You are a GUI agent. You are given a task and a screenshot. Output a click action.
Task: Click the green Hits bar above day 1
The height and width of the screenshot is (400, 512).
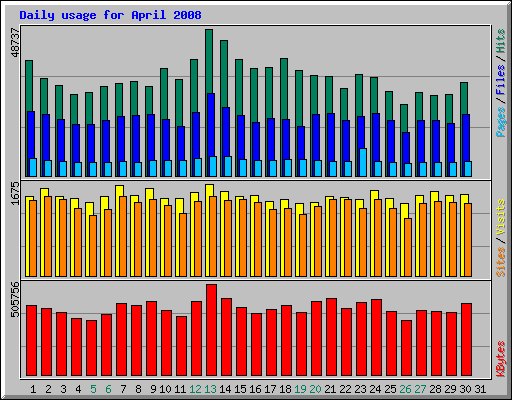[29, 86]
